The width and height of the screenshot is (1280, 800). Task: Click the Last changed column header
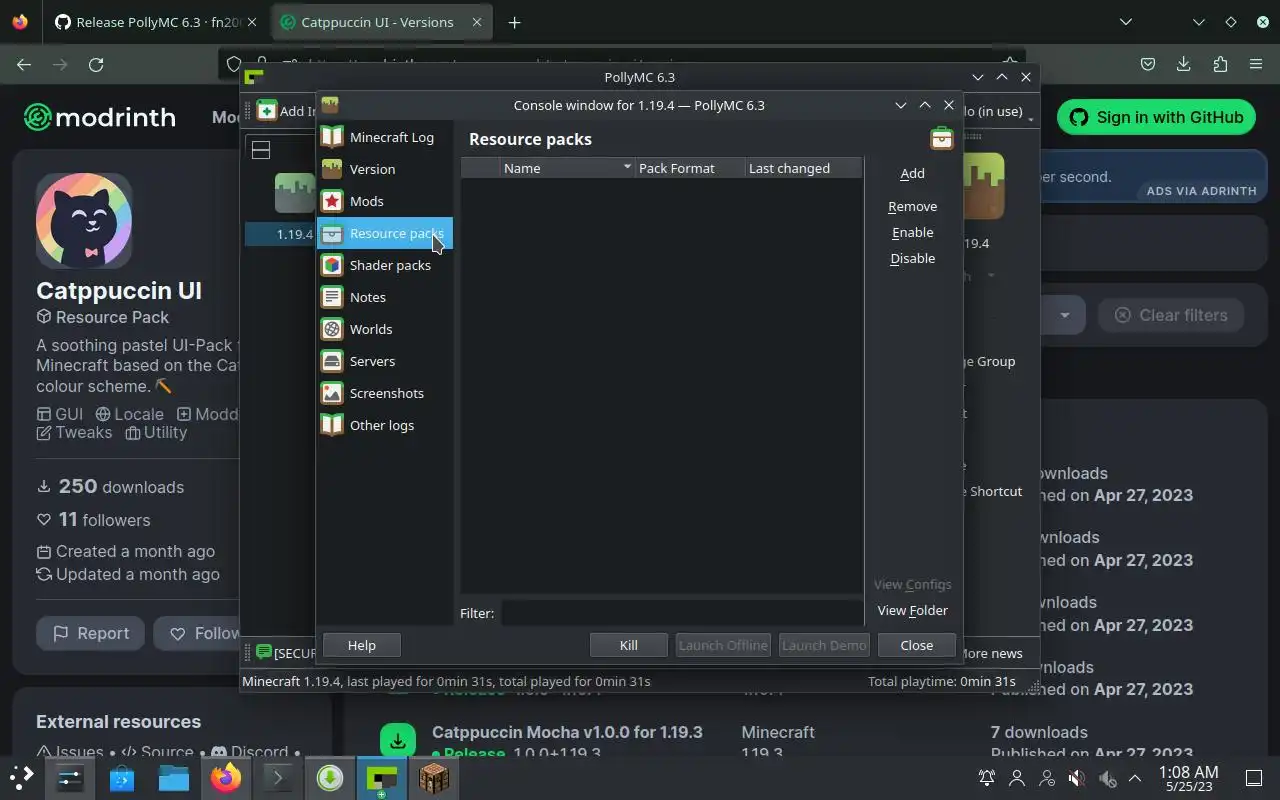[x=803, y=168]
